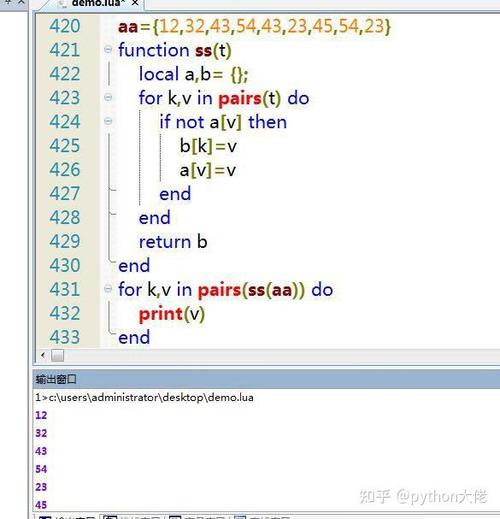This screenshot has height=519, width=500.
Task: Click the 'end' keyword on line 428
Action: [155, 218]
